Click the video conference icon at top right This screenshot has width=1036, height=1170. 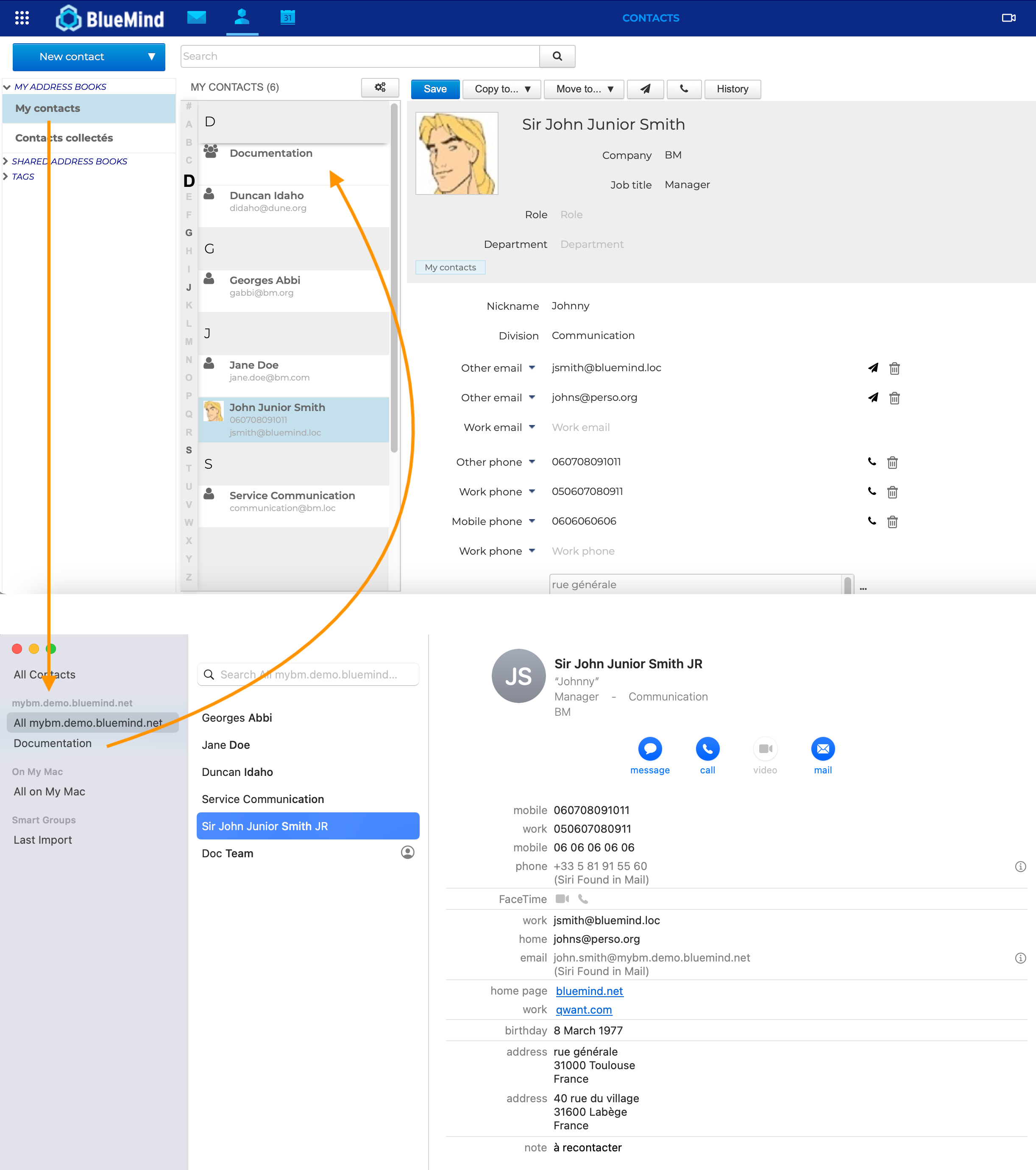point(1008,18)
